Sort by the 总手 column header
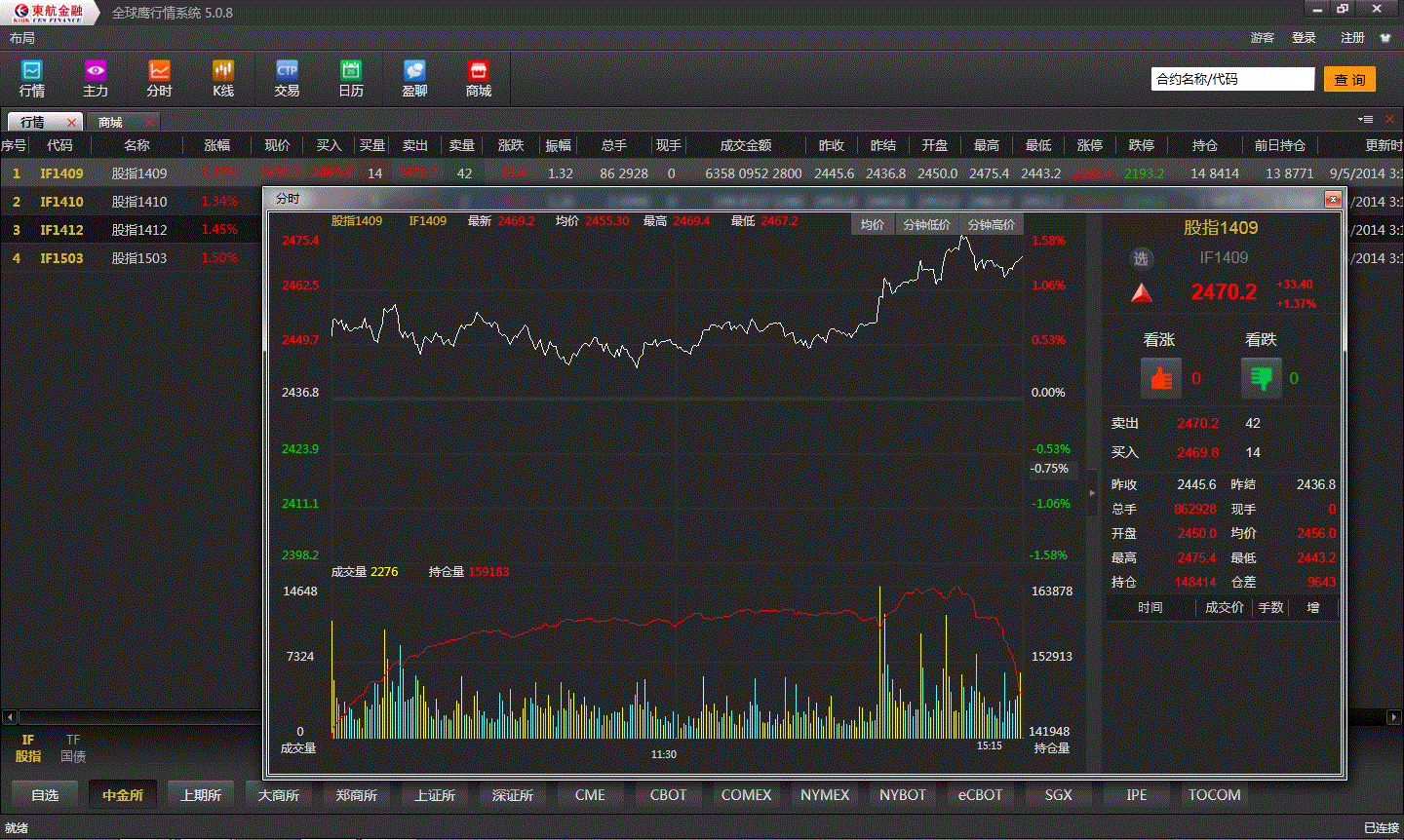1404x840 pixels. point(613,145)
